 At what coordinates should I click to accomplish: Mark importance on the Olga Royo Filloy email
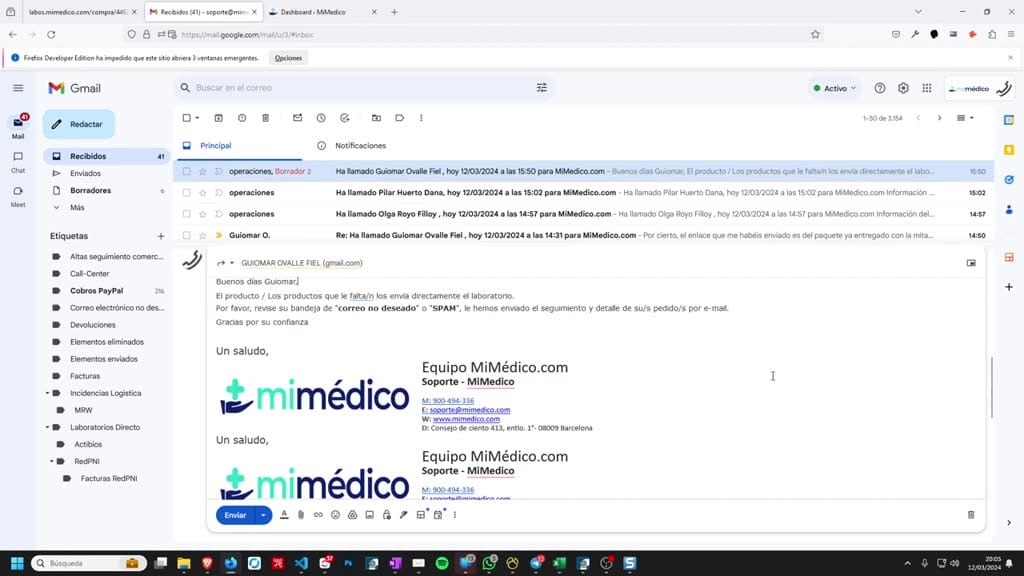click(219, 214)
